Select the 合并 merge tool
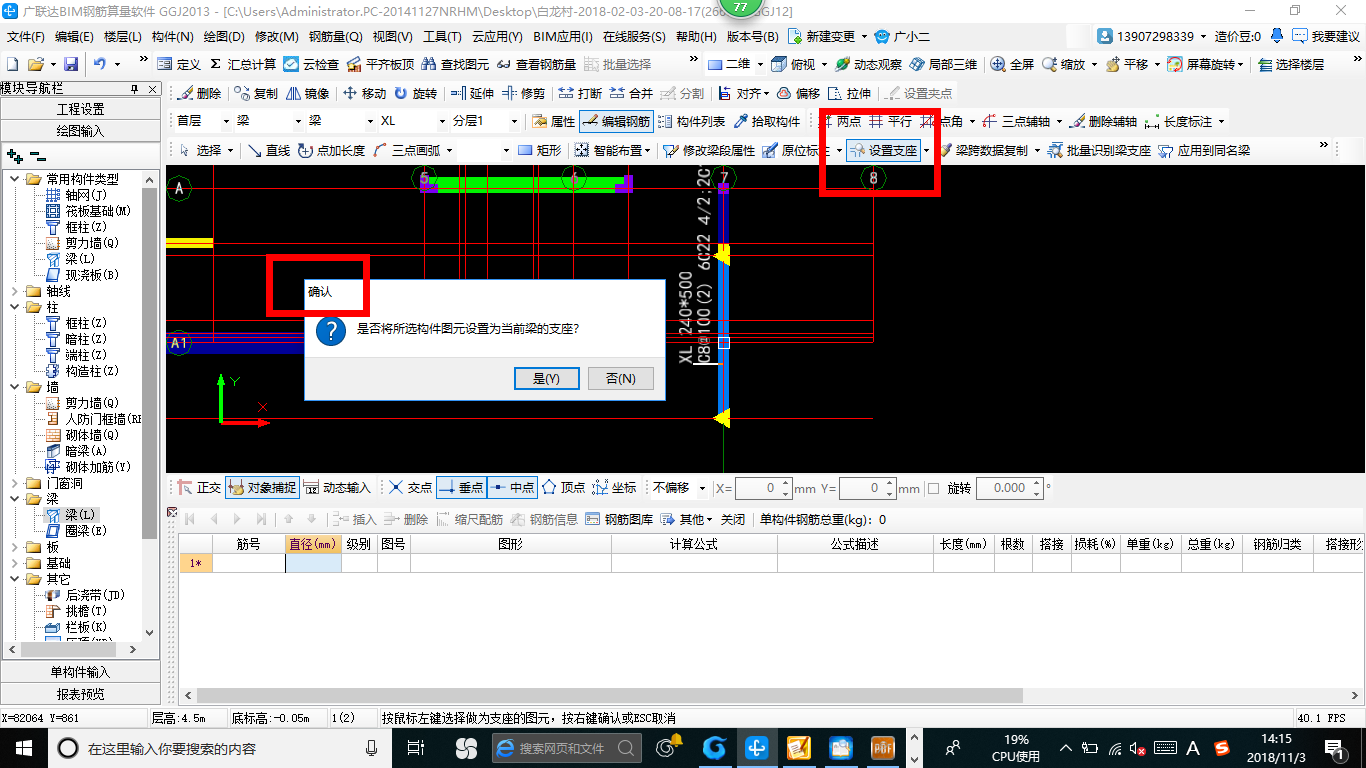 pos(631,94)
